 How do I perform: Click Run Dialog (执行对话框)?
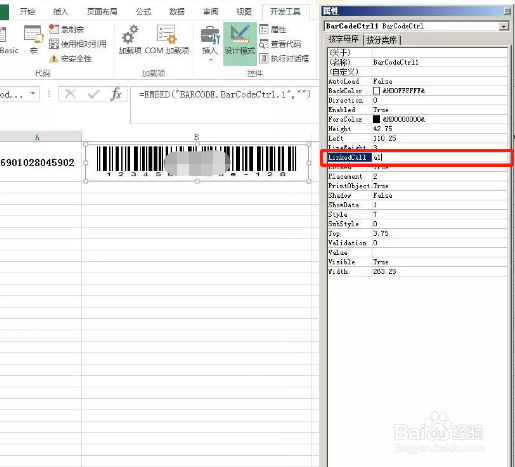click(x=284, y=58)
